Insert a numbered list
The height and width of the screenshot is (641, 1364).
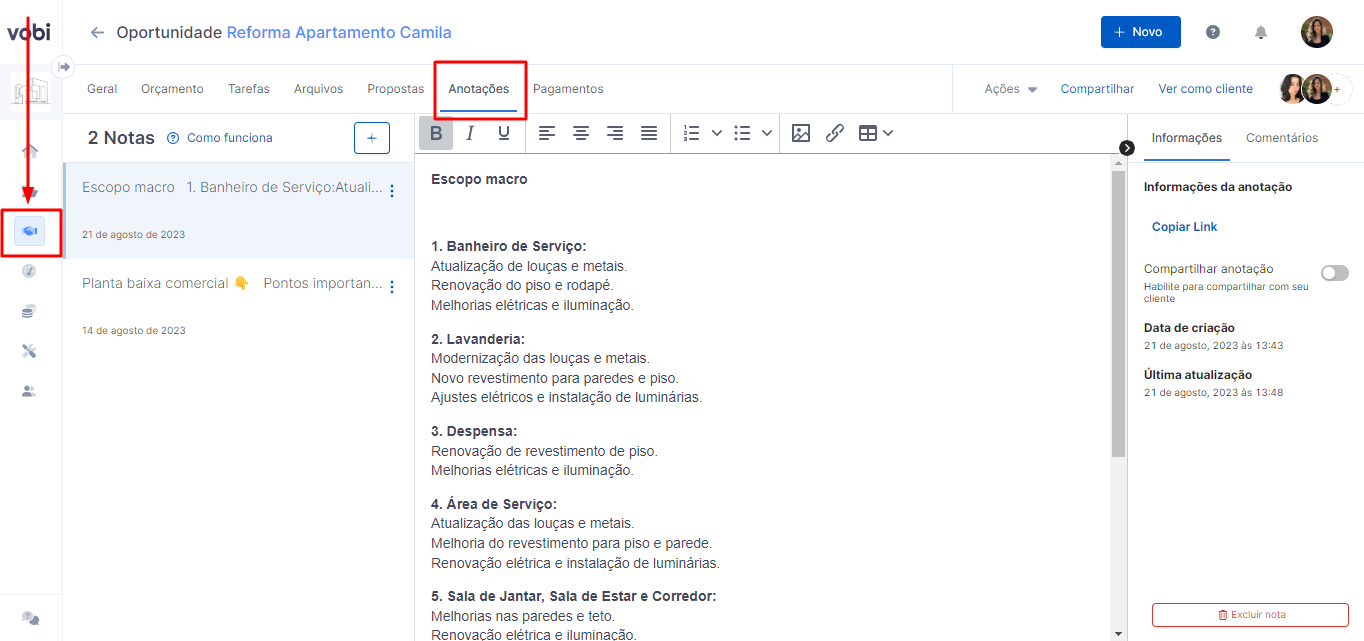[x=692, y=133]
